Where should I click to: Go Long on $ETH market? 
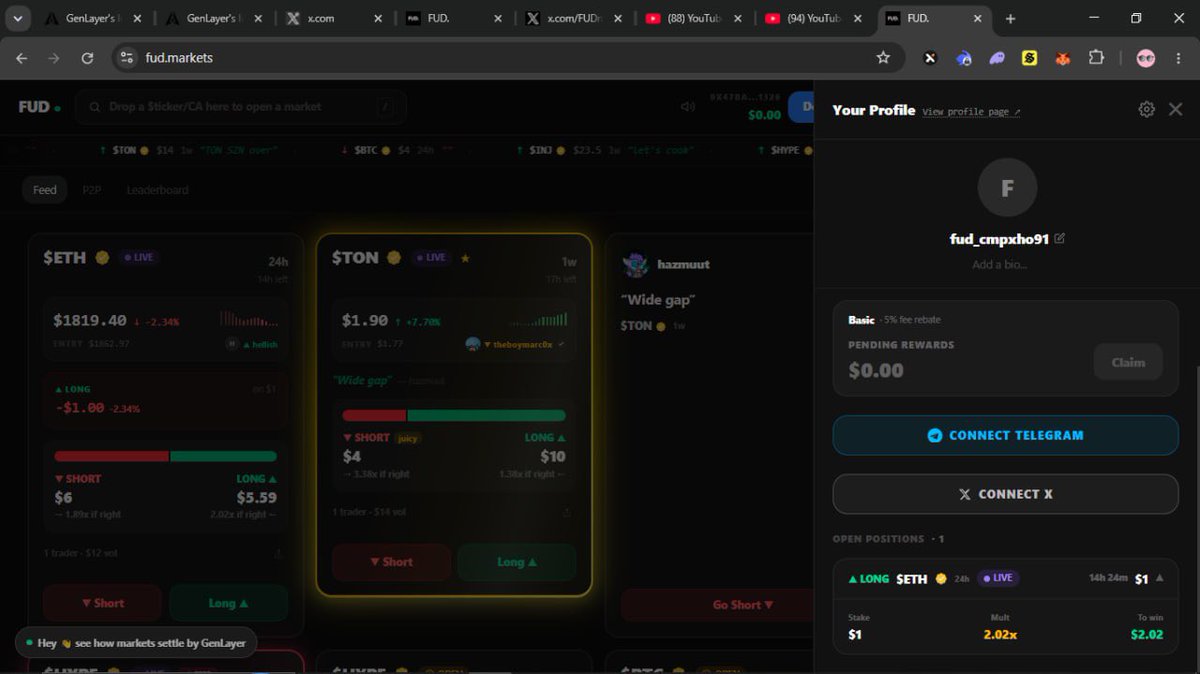(228, 603)
